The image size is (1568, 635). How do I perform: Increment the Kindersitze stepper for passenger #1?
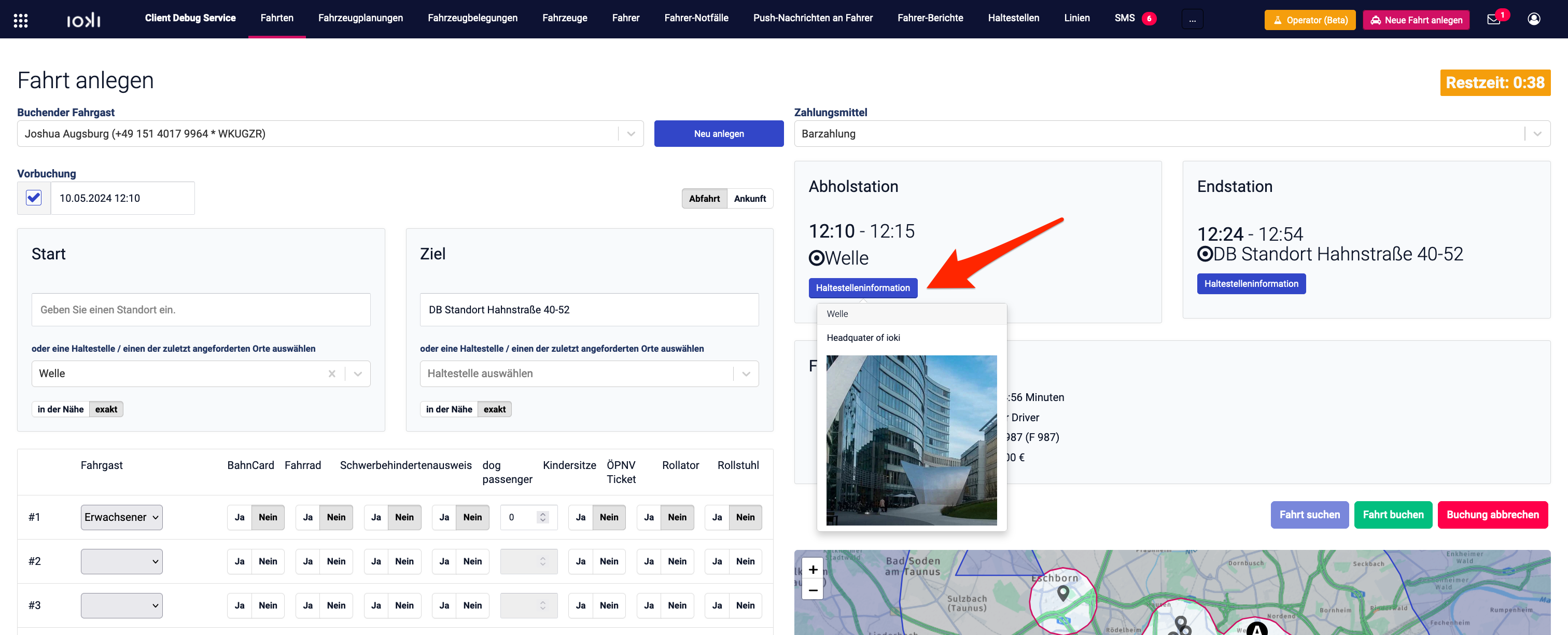pyautogui.click(x=543, y=514)
